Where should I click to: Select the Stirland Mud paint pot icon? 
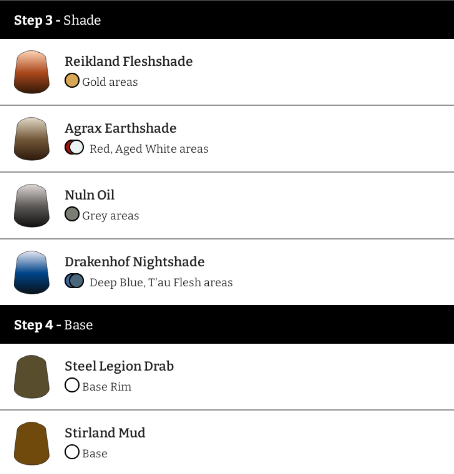[32, 444]
